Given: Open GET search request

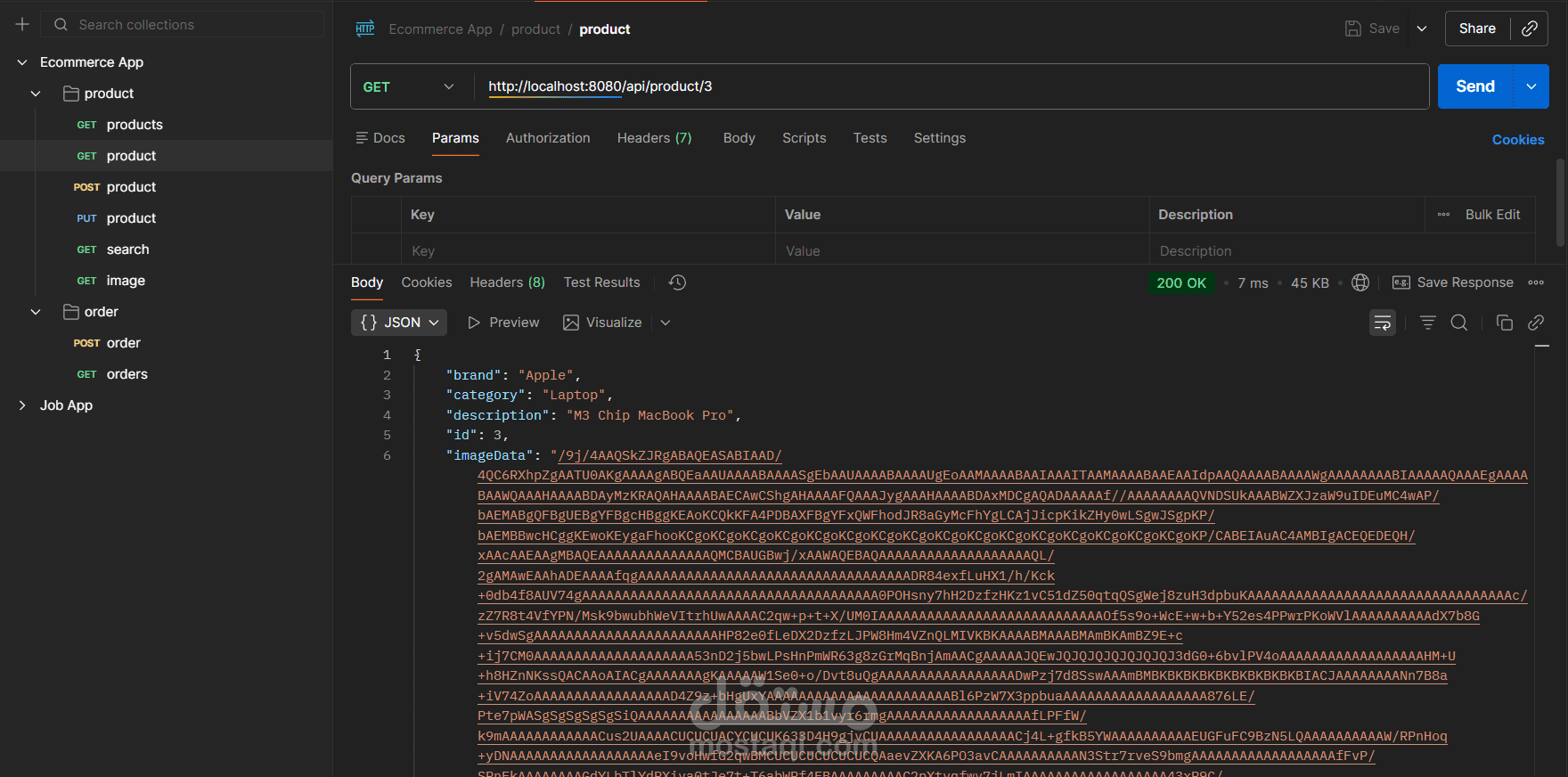Looking at the screenshot, I should [167, 249].
